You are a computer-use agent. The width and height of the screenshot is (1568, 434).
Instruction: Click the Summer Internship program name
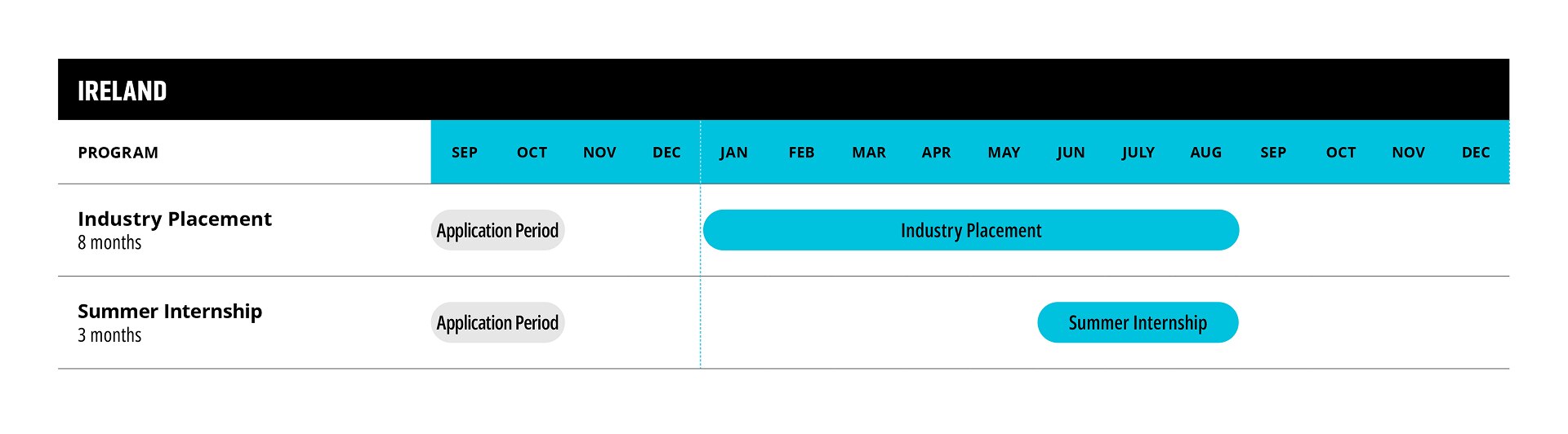170,312
